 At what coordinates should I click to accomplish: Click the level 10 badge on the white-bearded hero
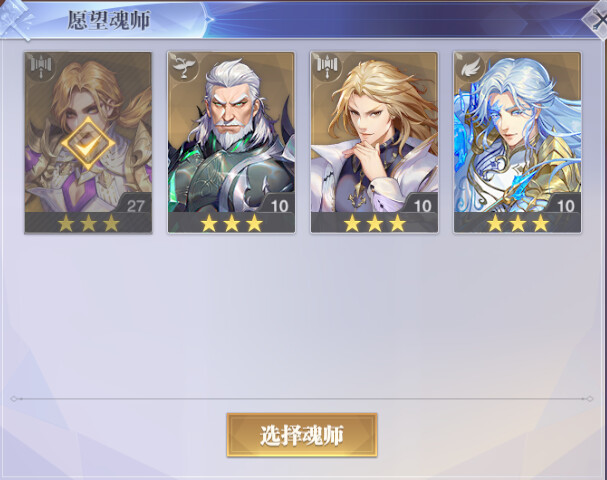[x=278, y=204]
